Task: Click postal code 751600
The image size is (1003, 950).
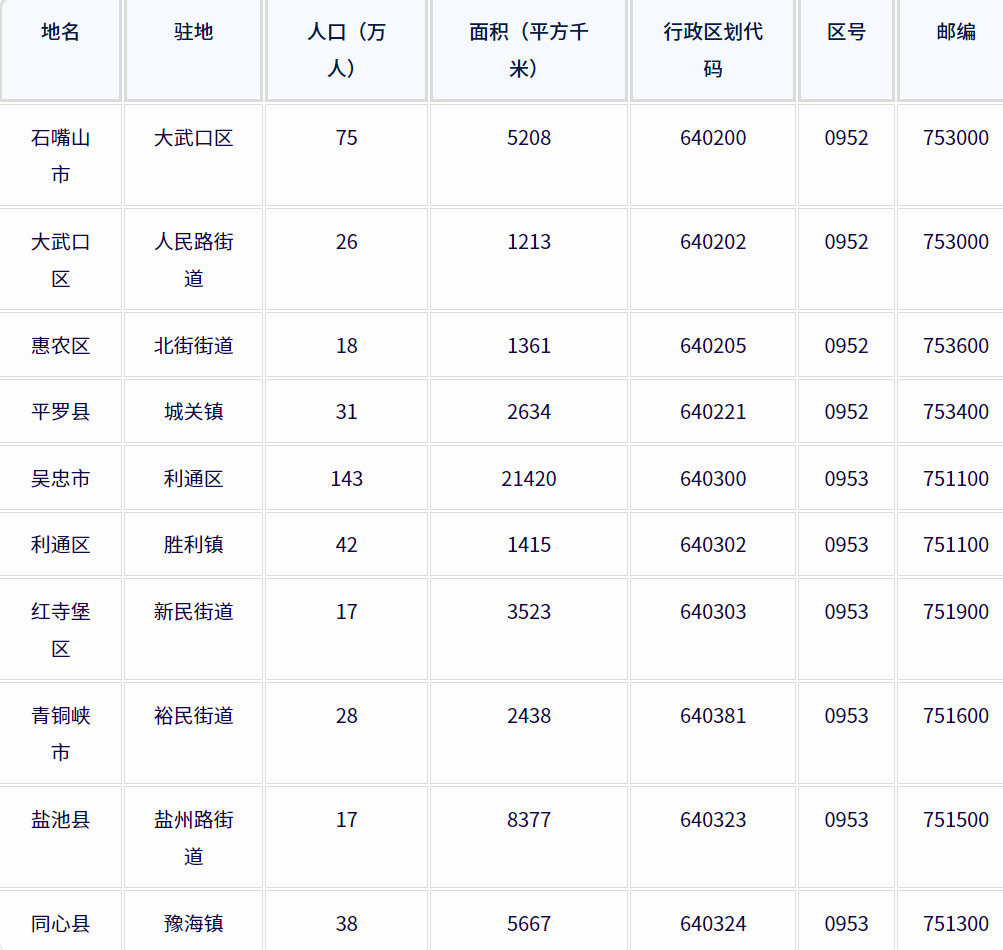Action: [x=956, y=715]
